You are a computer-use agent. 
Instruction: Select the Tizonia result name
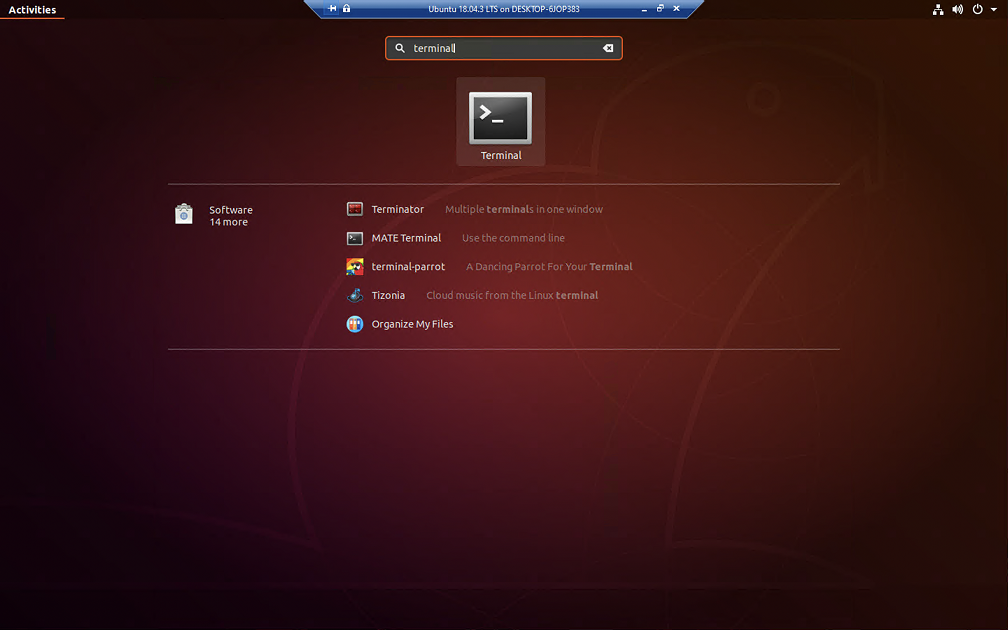[388, 295]
